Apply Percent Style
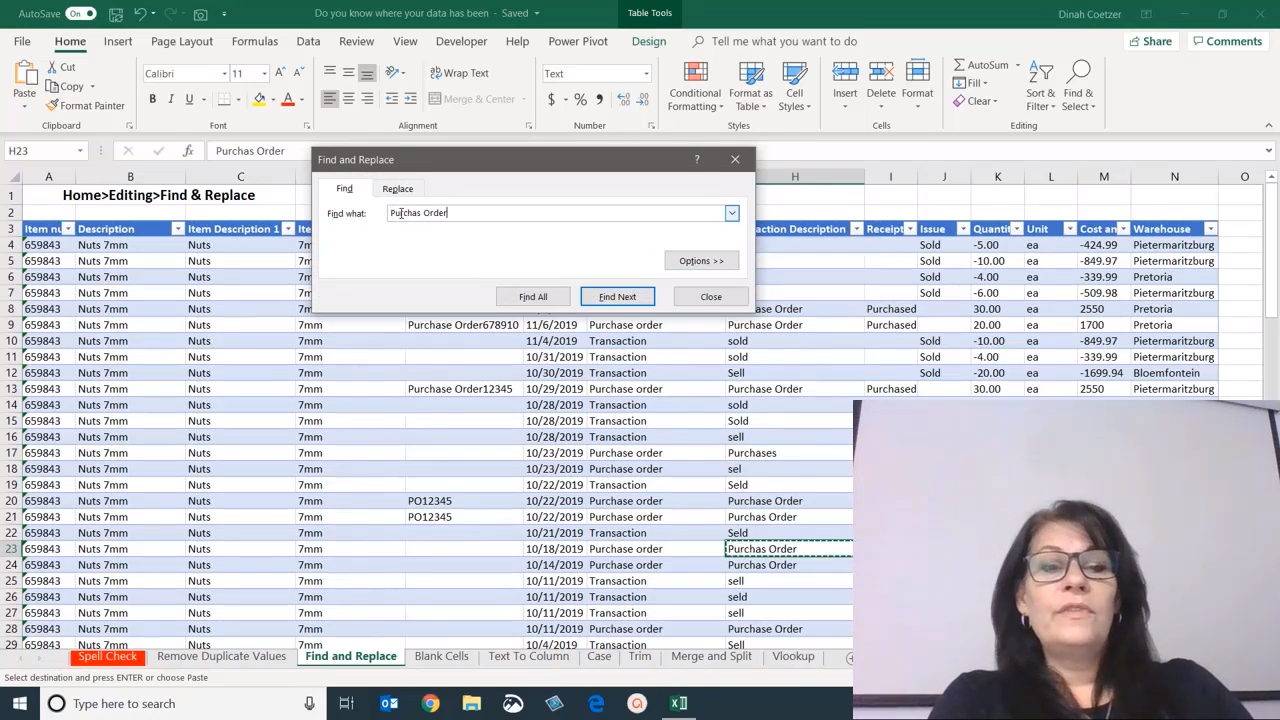This screenshot has height=720, width=1280. pyautogui.click(x=580, y=99)
